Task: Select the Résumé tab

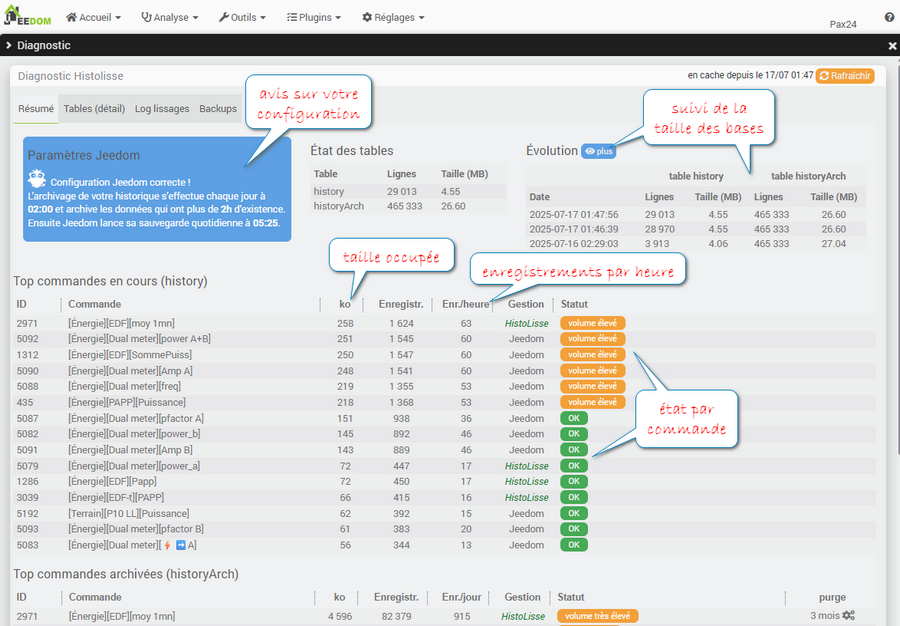Action: [36, 108]
